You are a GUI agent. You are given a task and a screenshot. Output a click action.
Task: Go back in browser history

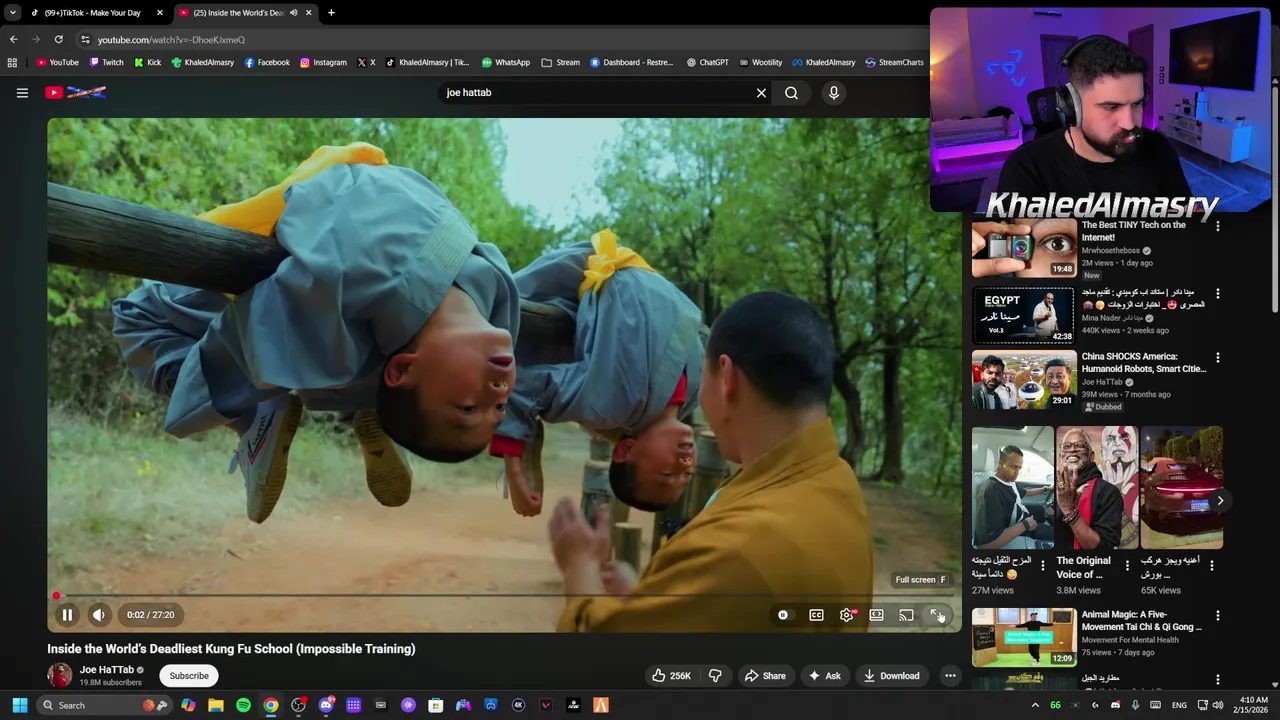[x=13, y=39]
